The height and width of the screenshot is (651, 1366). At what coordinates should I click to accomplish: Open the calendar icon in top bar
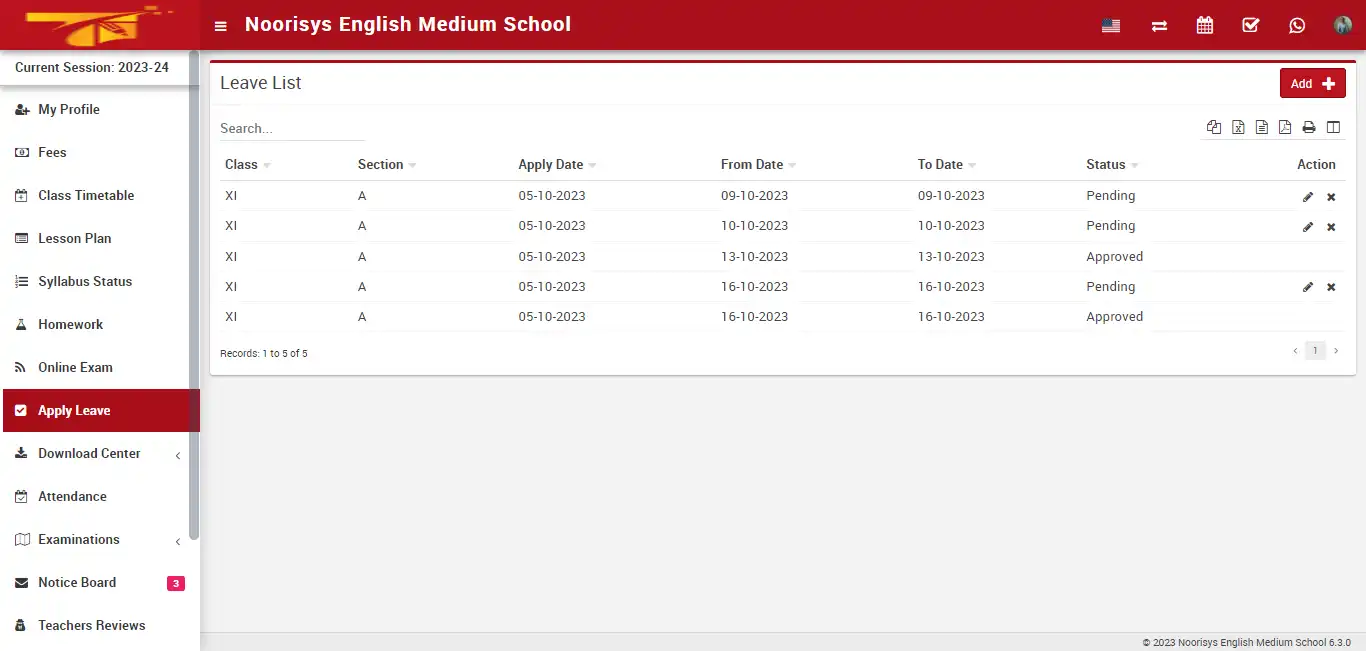[1205, 26]
